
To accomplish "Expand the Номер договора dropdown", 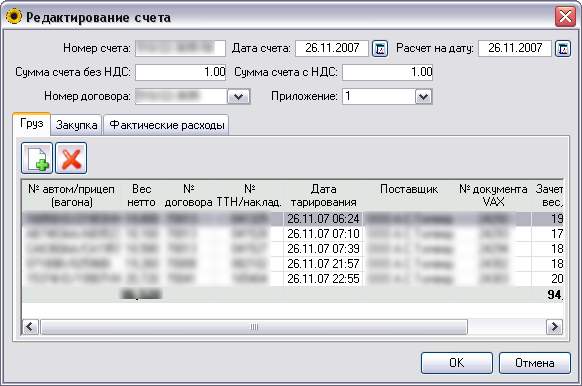I will point(238,96).
